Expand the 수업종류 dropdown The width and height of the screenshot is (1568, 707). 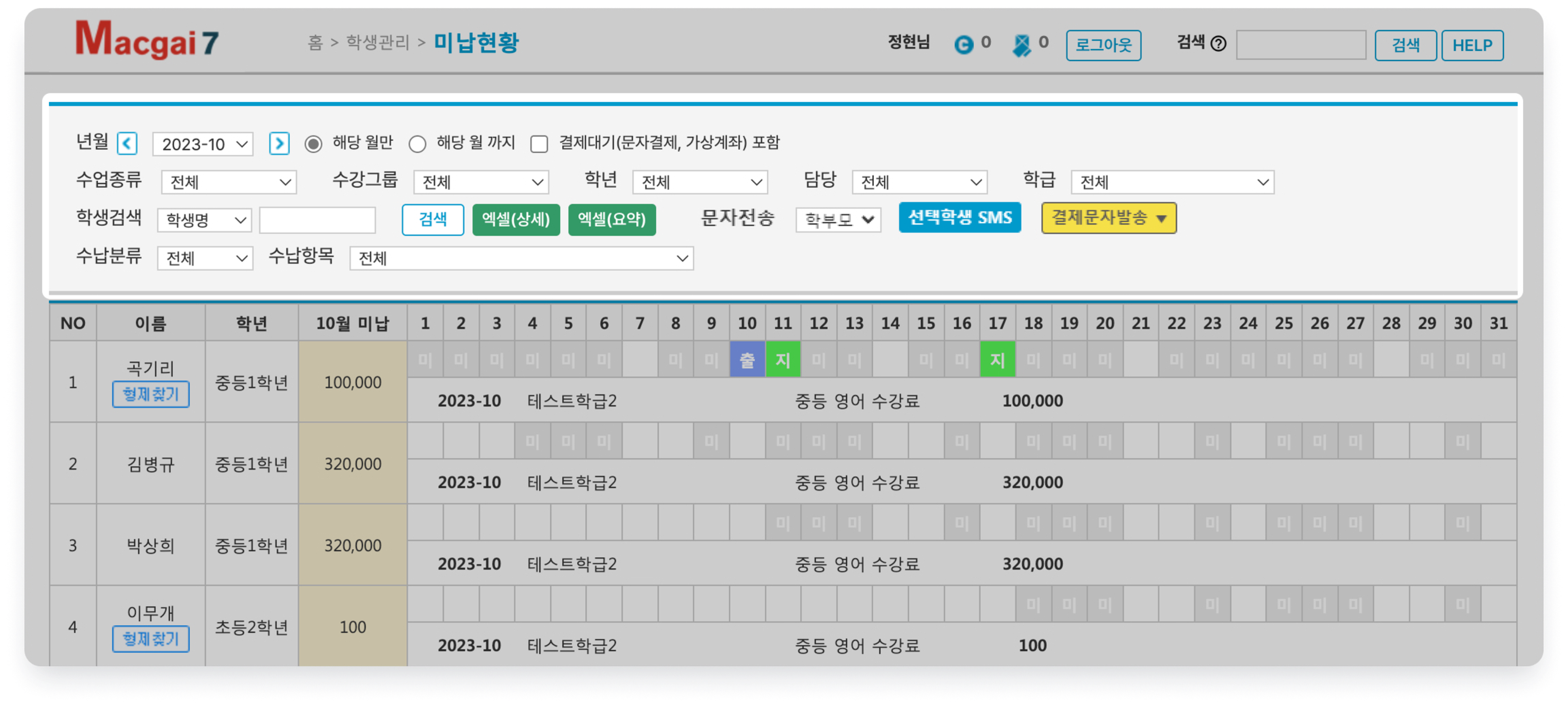tap(229, 182)
